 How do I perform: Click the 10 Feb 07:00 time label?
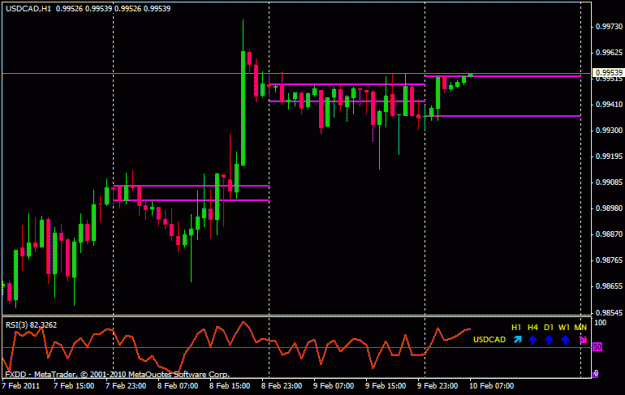(491, 386)
